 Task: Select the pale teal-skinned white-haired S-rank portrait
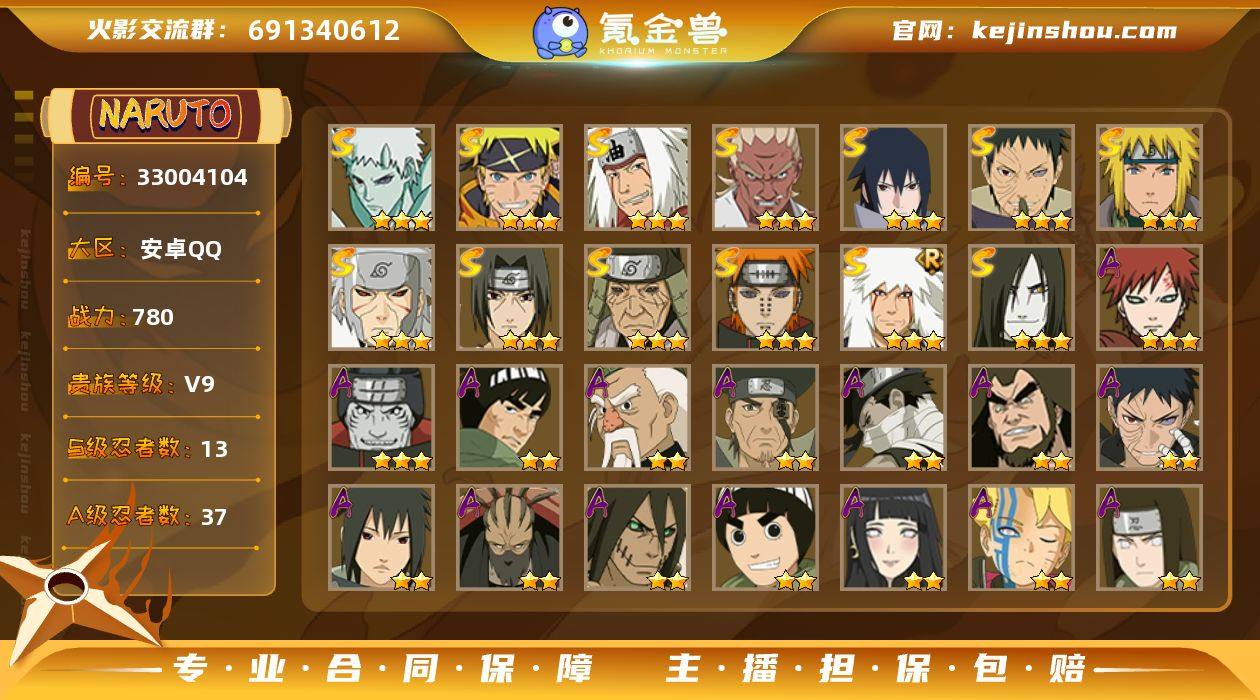tap(381, 177)
